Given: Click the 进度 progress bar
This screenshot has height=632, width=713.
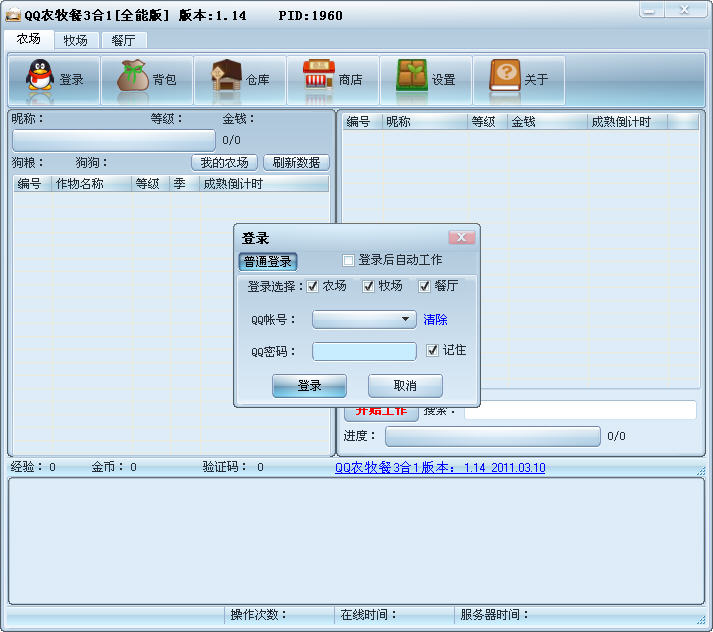Looking at the screenshot, I should (492, 436).
